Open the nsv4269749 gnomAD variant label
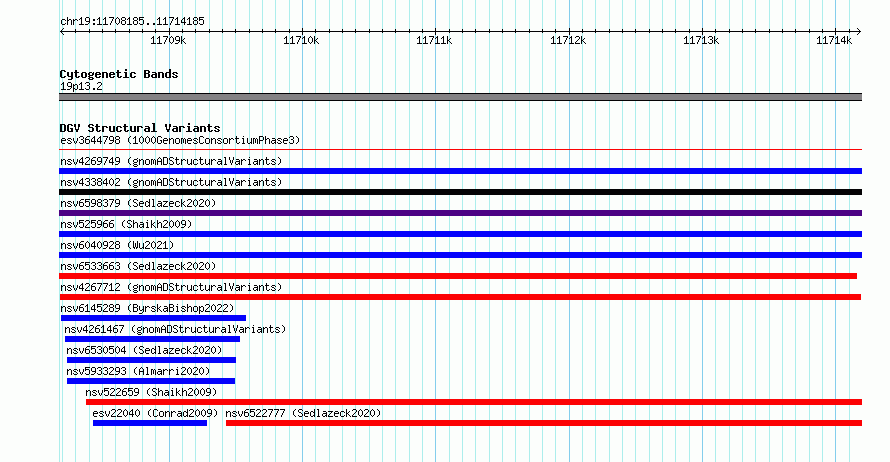Image resolution: width=890 pixels, height=462 pixels. (x=171, y=161)
